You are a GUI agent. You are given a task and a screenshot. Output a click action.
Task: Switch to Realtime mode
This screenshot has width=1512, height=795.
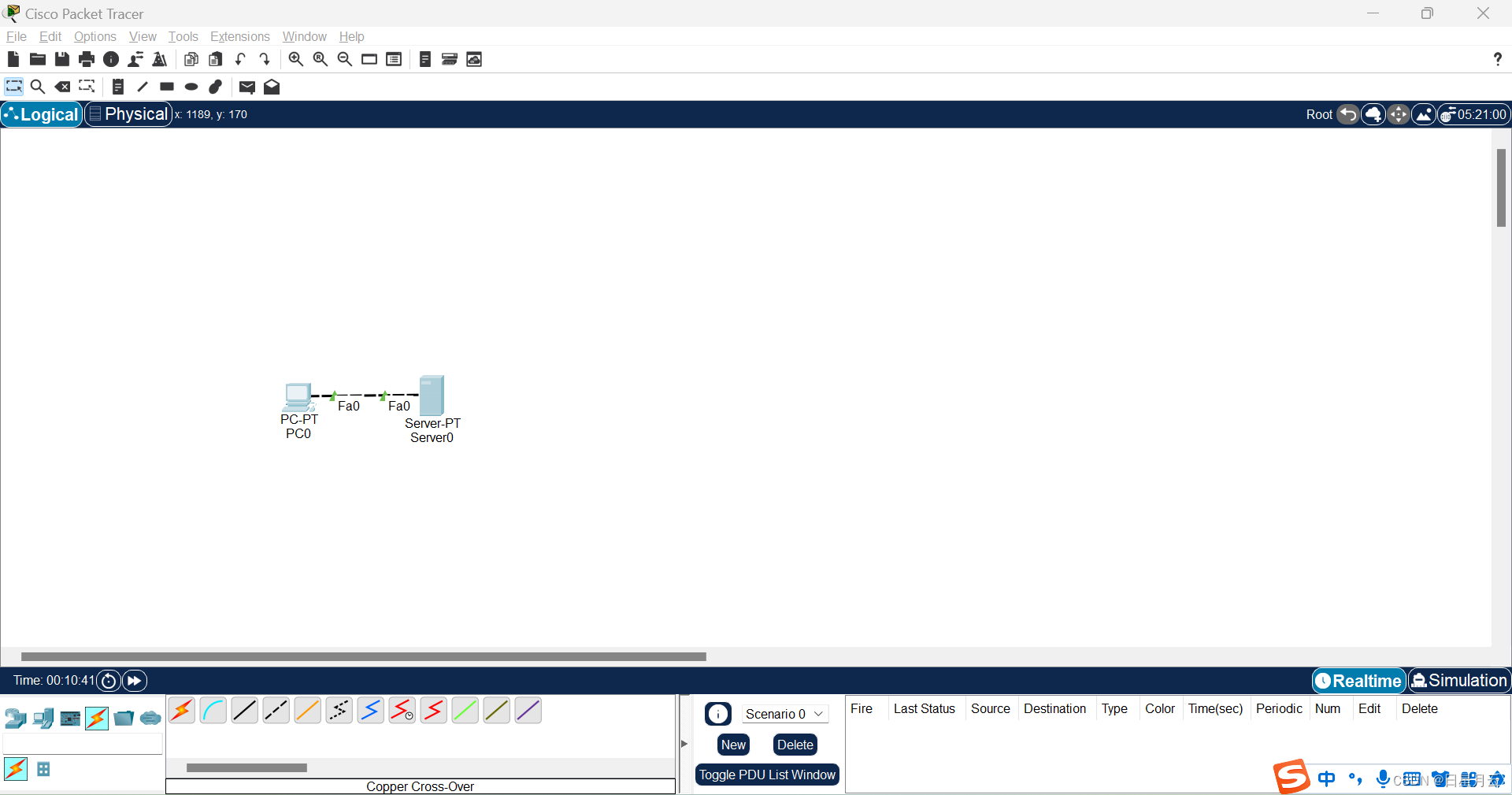(x=1359, y=681)
